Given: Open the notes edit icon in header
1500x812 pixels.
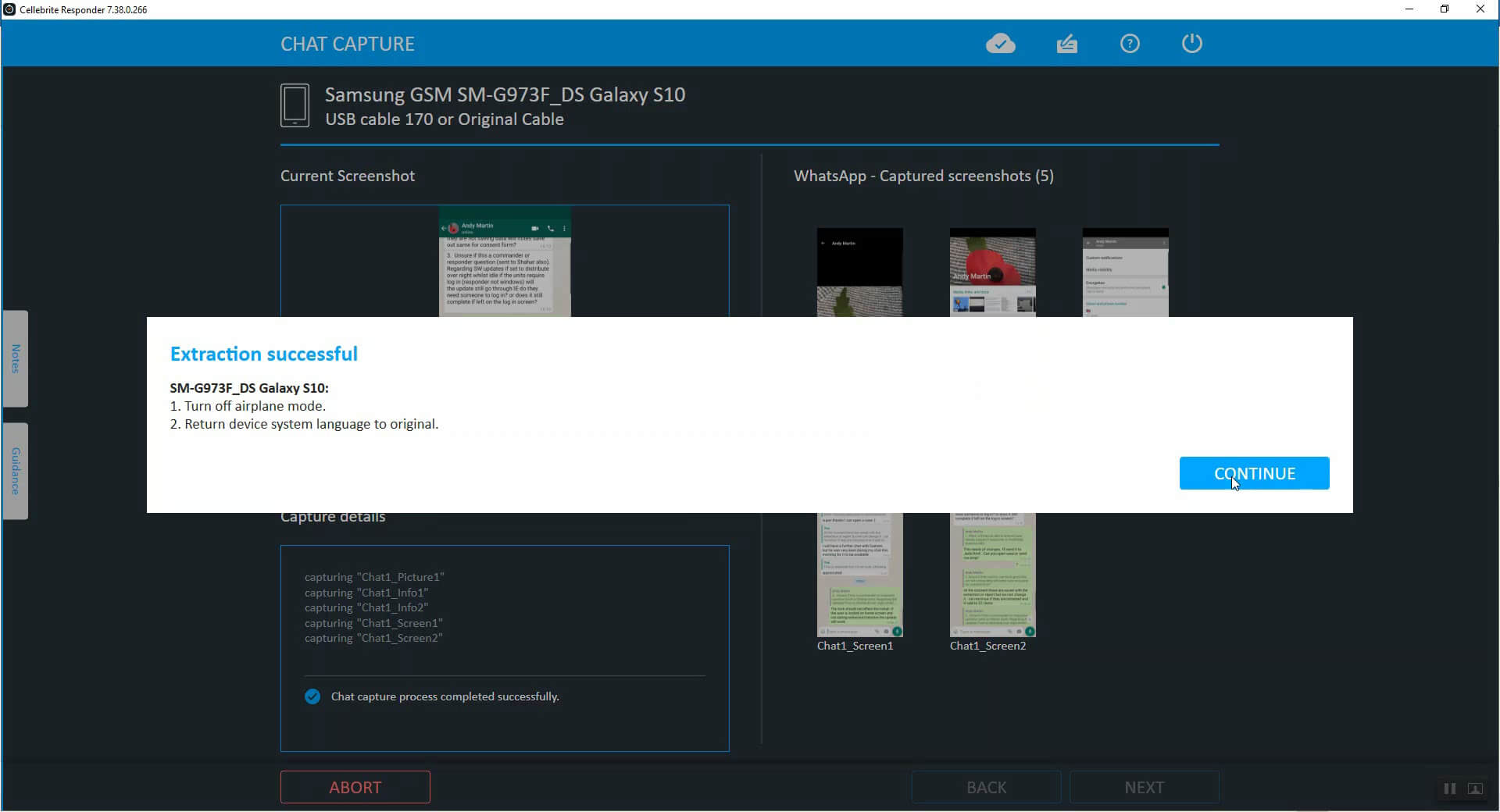Looking at the screenshot, I should (1066, 44).
